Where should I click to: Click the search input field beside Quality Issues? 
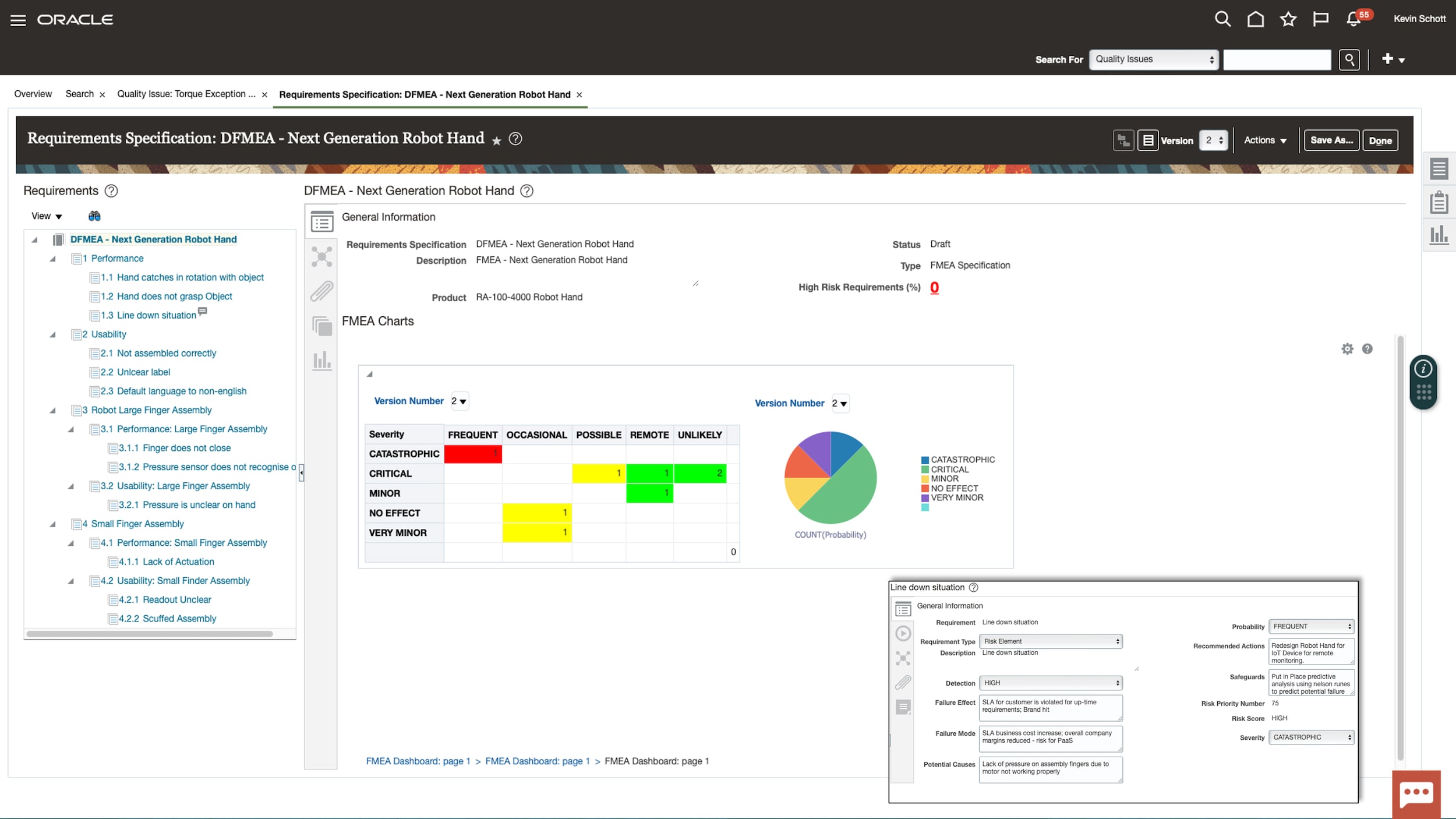[x=1277, y=59]
